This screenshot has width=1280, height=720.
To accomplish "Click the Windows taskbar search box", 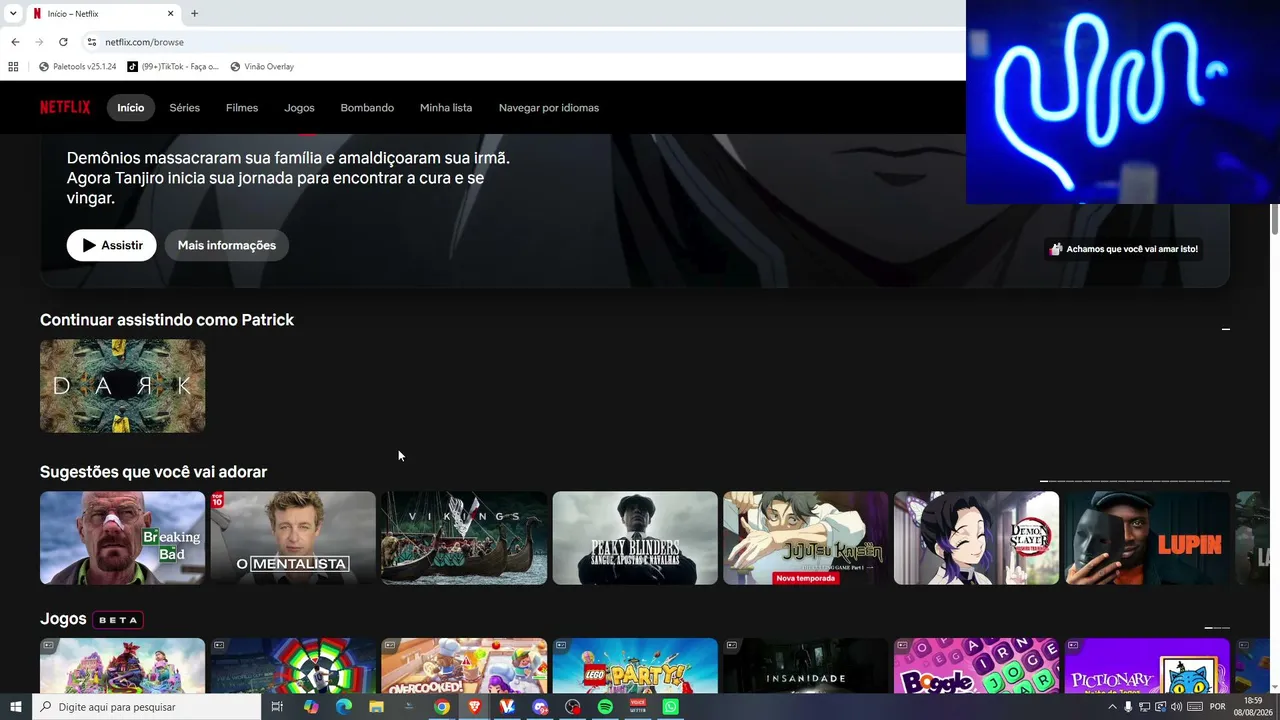I will tap(147, 707).
